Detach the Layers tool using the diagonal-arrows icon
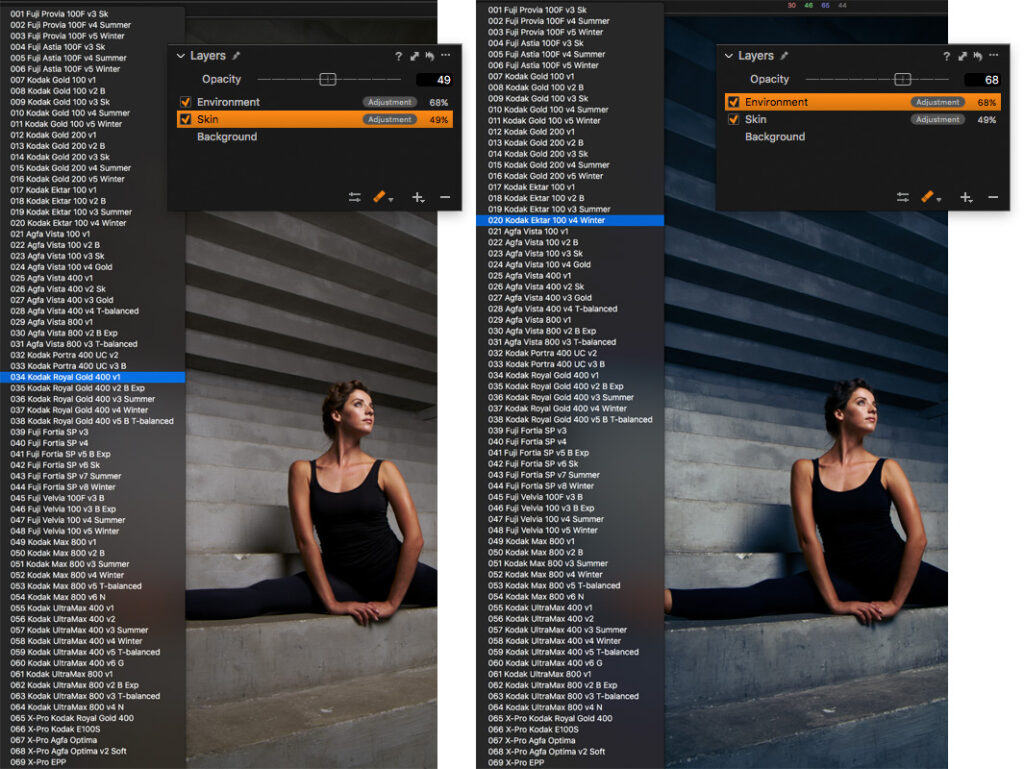This screenshot has width=1024, height=769. (x=414, y=56)
